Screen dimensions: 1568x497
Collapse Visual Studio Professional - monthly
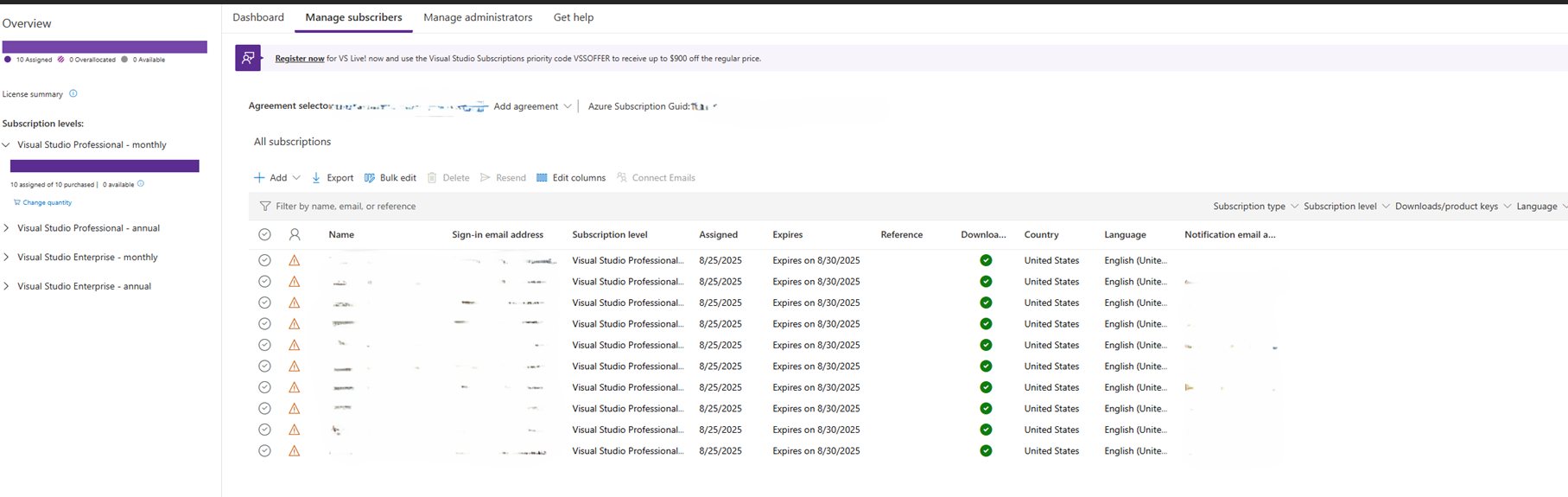7,145
